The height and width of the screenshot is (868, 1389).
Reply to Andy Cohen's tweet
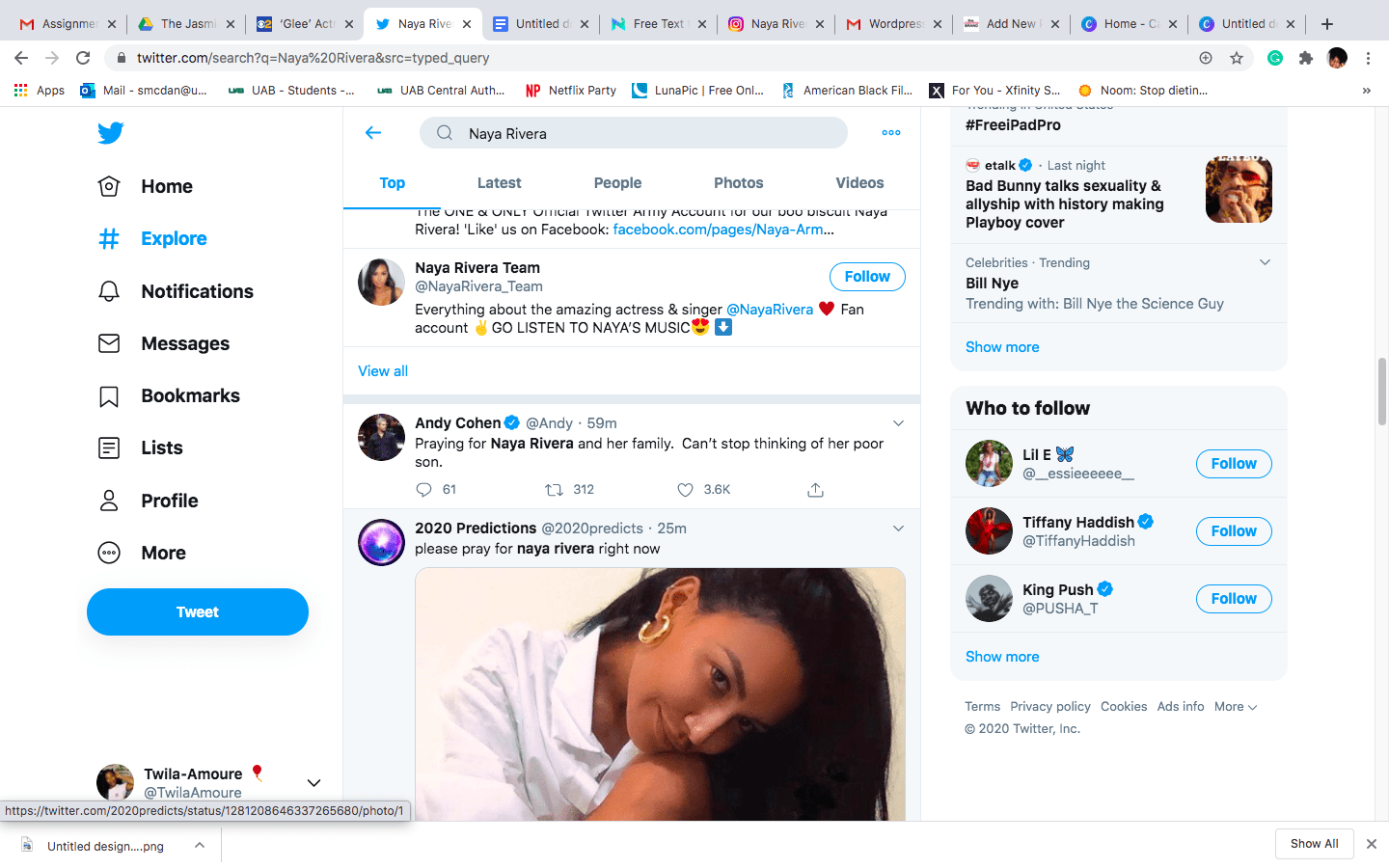pyautogui.click(x=423, y=490)
